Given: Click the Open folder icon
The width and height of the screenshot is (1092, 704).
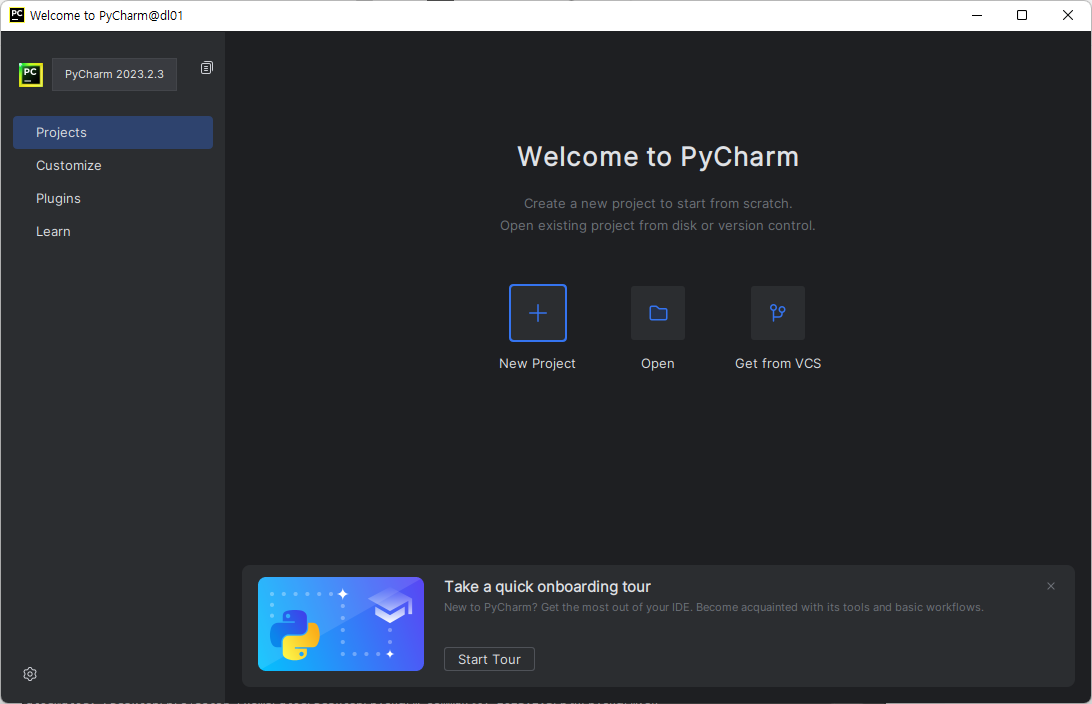Looking at the screenshot, I should pos(657,312).
